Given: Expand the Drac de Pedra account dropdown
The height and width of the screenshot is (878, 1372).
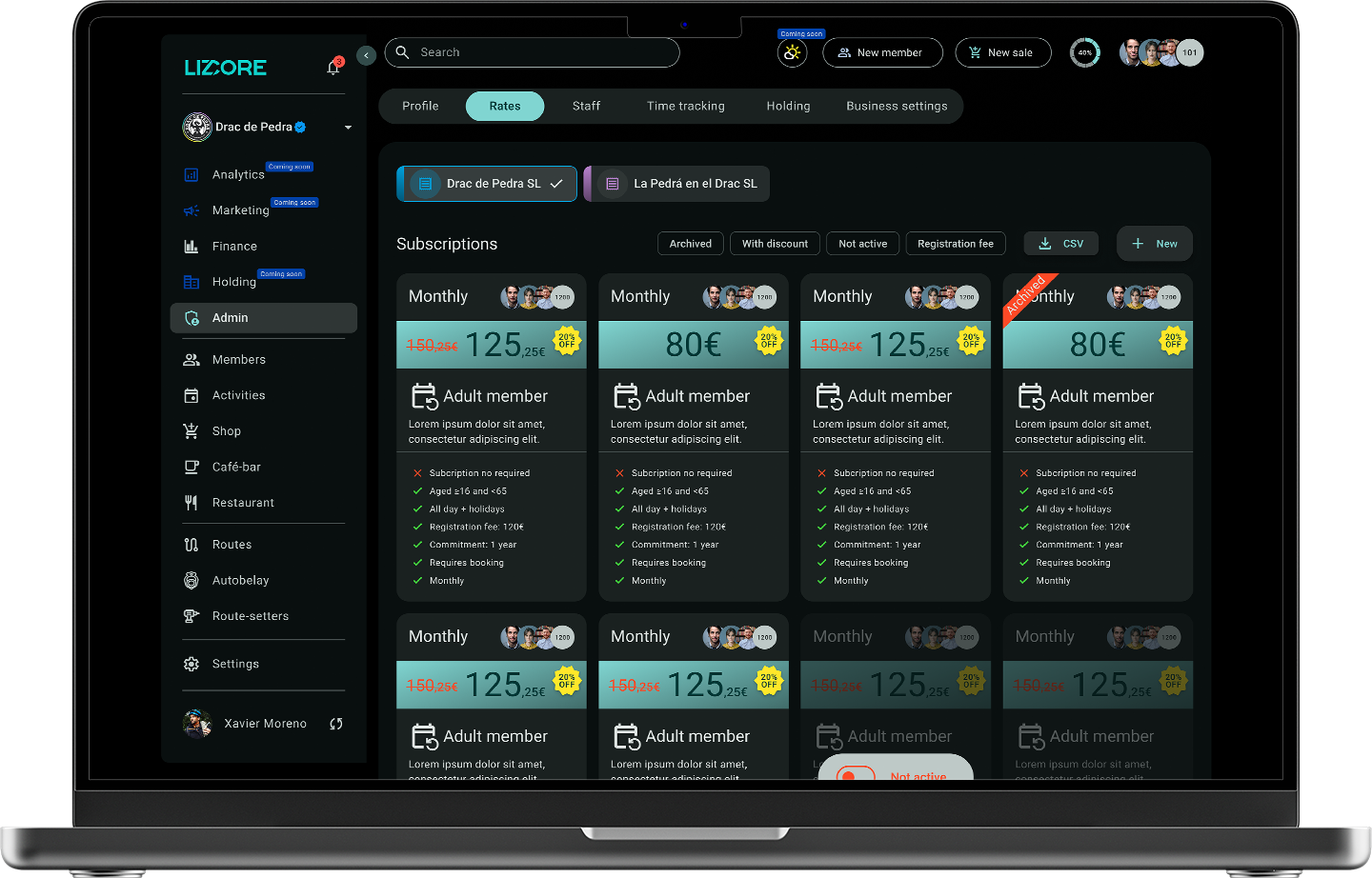Looking at the screenshot, I should point(348,127).
